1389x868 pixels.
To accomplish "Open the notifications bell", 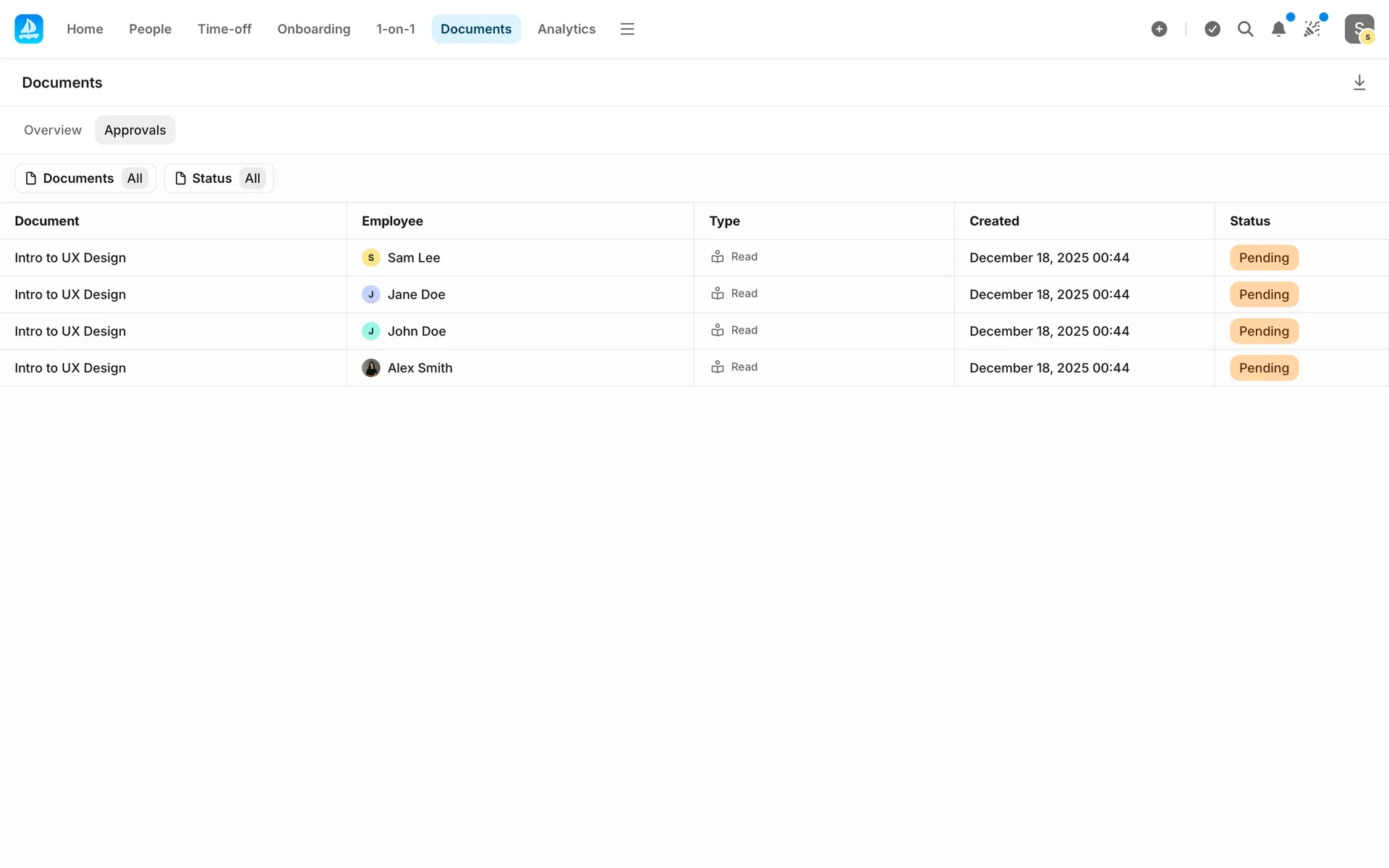I will [1278, 29].
